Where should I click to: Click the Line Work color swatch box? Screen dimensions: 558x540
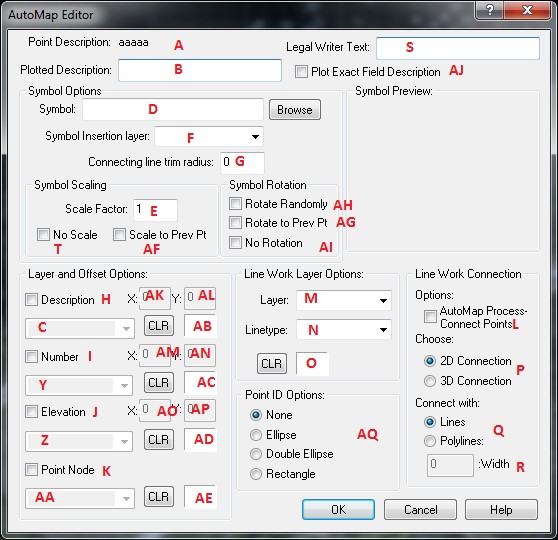pyautogui.click(x=312, y=363)
